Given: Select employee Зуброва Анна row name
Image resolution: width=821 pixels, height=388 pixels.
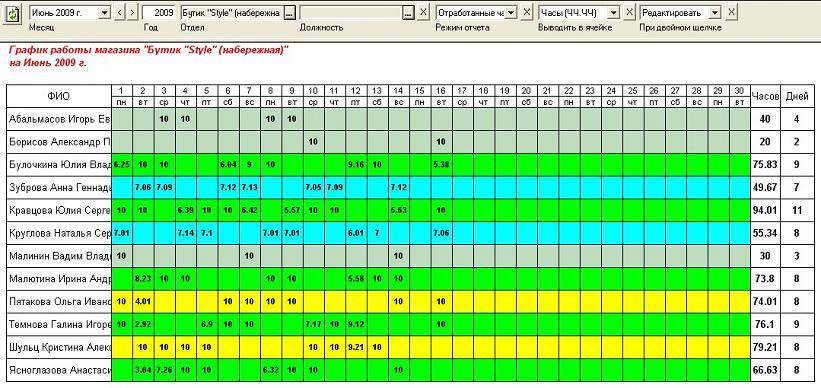Looking at the screenshot, I should (59, 187).
